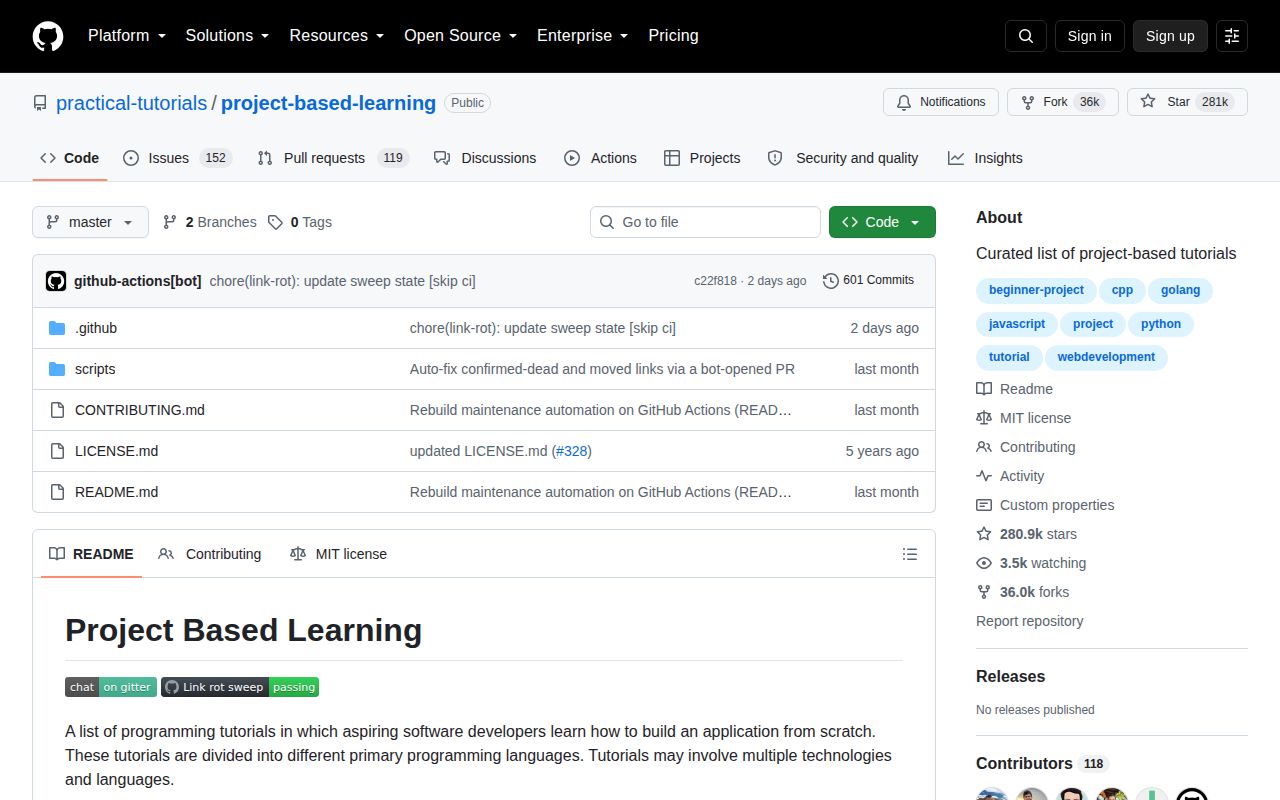Open the Pricing link
This screenshot has width=1280, height=800.
click(x=673, y=36)
